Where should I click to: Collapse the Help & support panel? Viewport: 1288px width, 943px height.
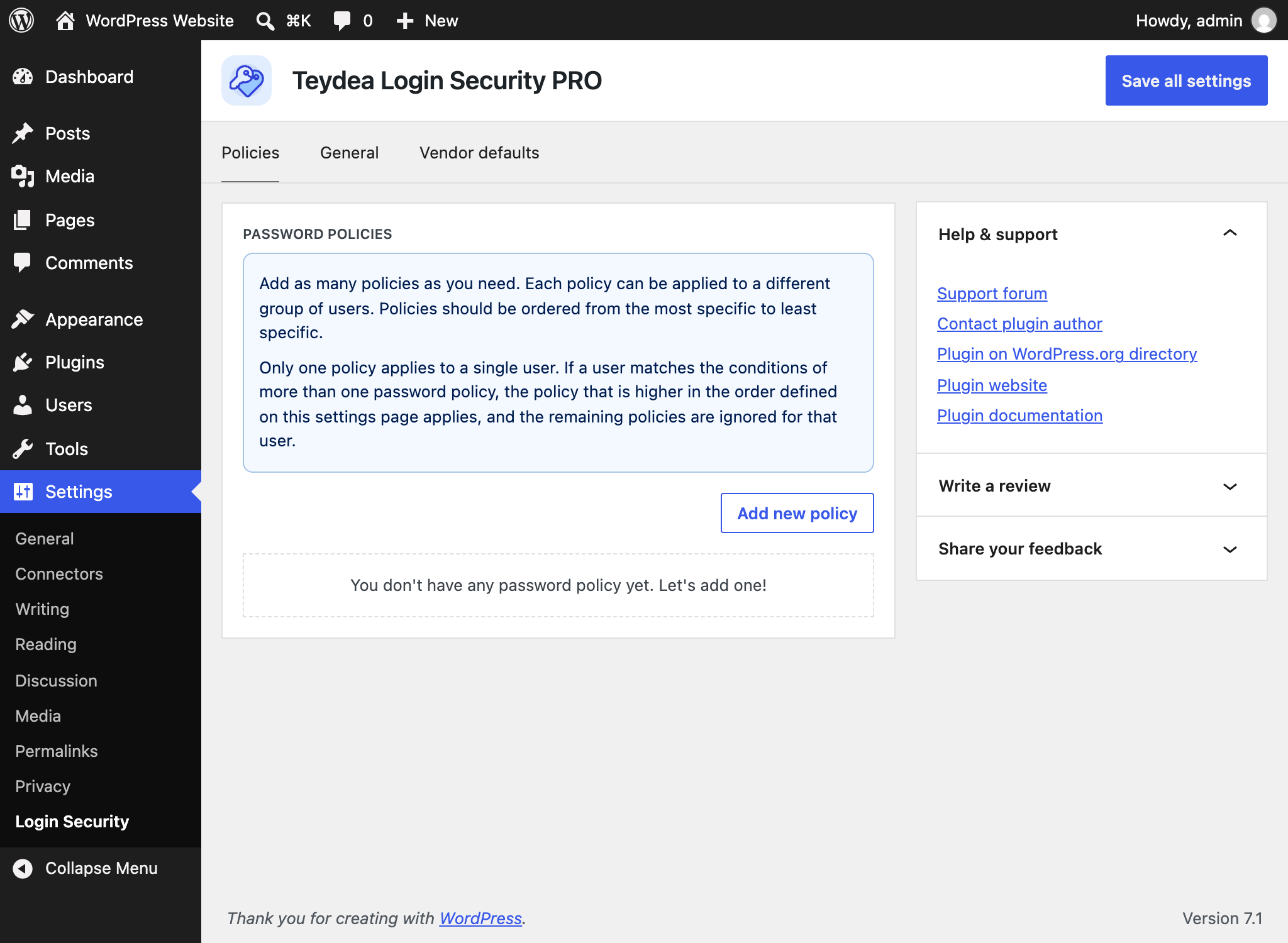click(1230, 234)
